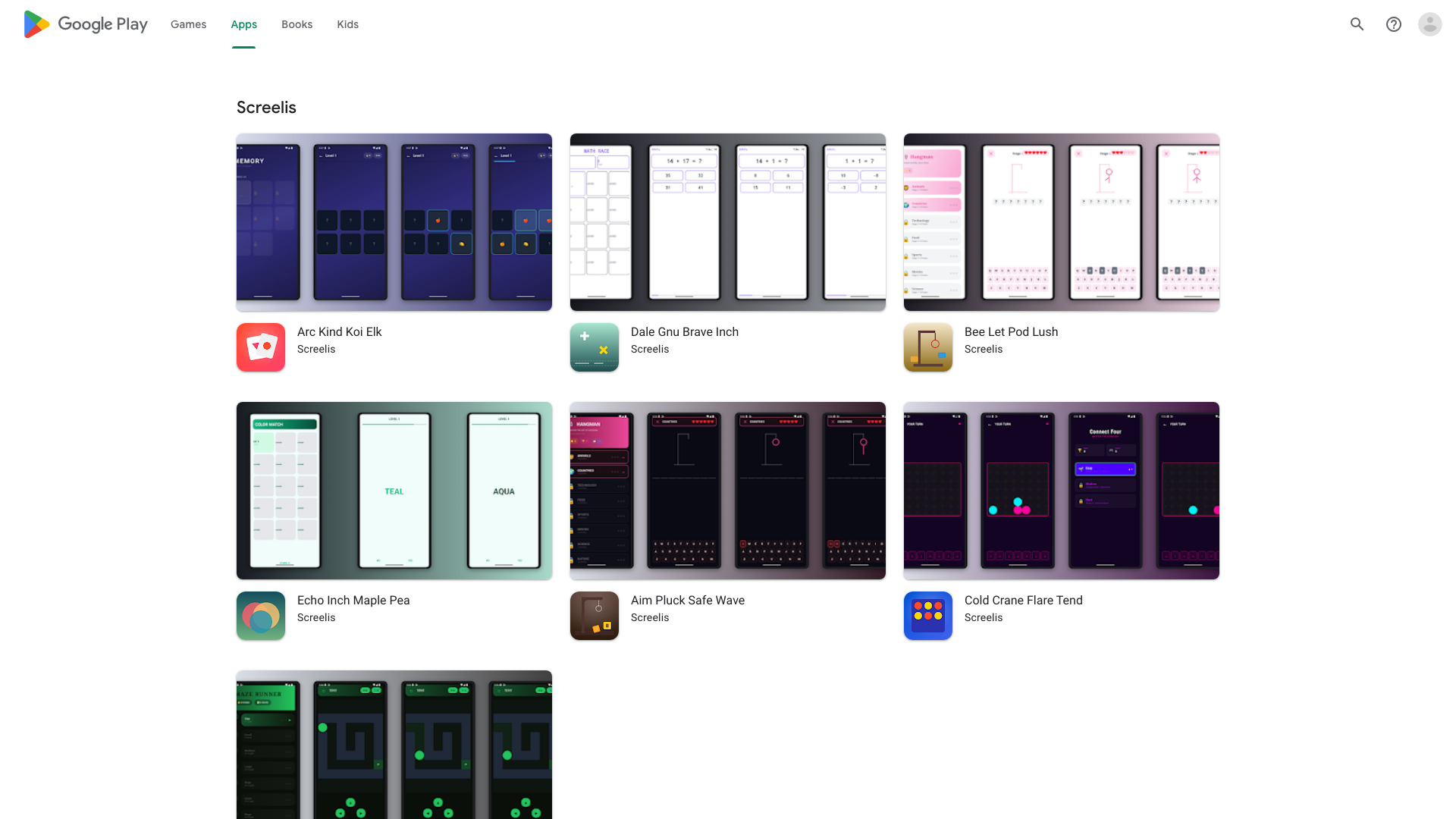The width and height of the screenshot is (1456, 819).
Task: Switch to the Books tab
Action: pos(297,24)
